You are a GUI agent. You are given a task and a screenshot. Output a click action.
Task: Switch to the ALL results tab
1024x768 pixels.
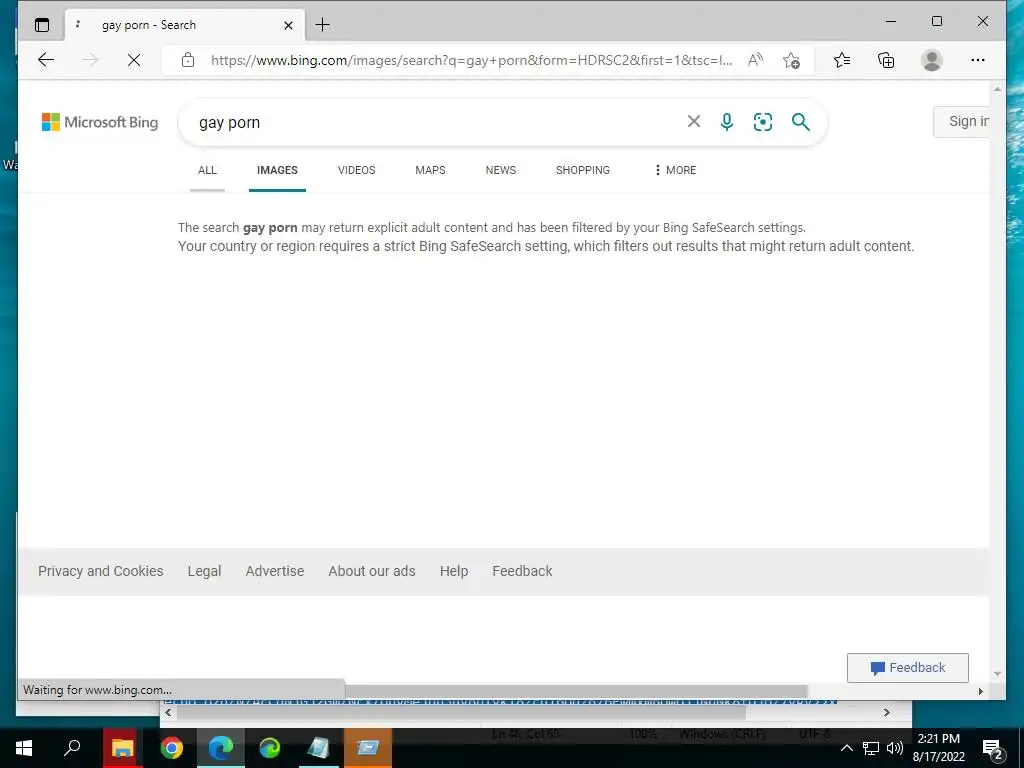point(207,170)
